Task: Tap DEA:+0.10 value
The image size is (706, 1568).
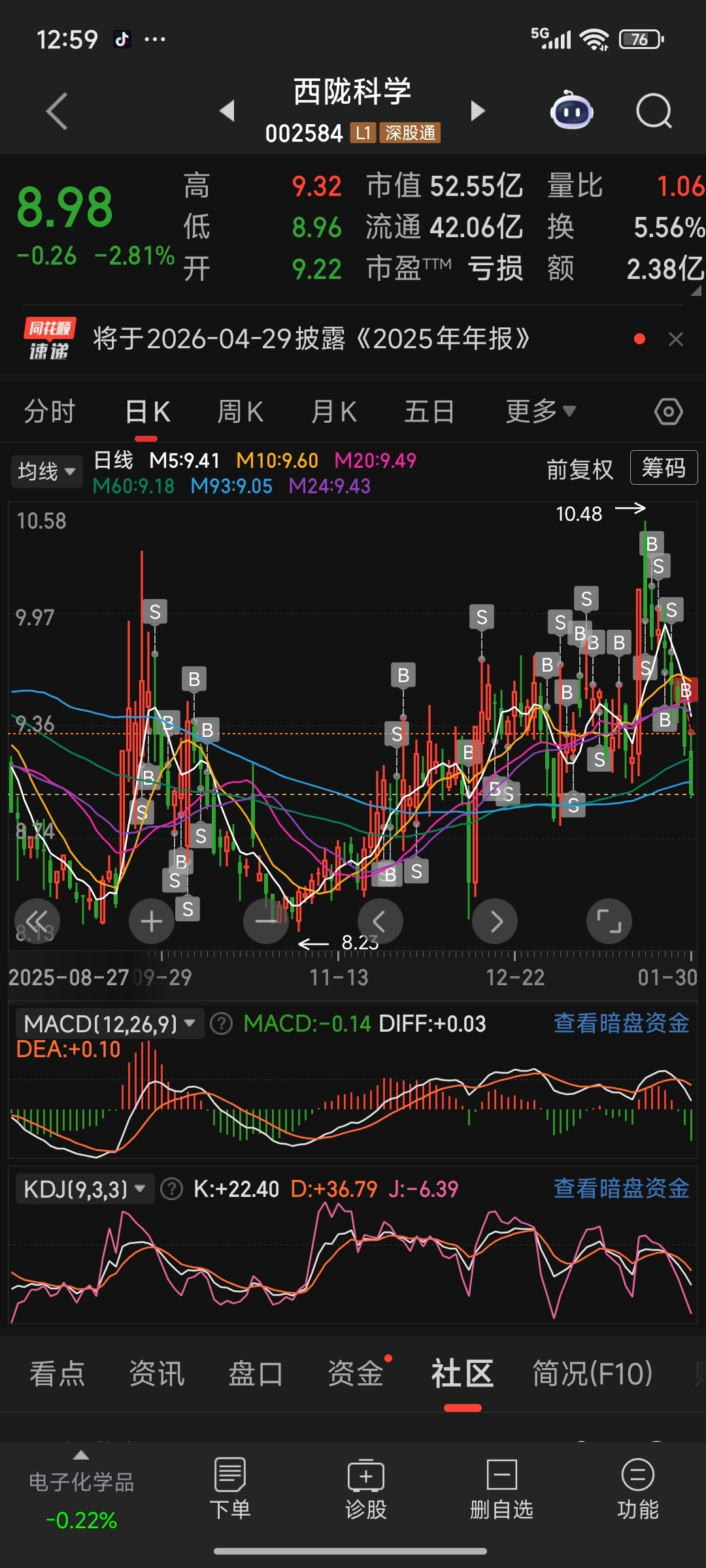Action: coord(68,1049)
